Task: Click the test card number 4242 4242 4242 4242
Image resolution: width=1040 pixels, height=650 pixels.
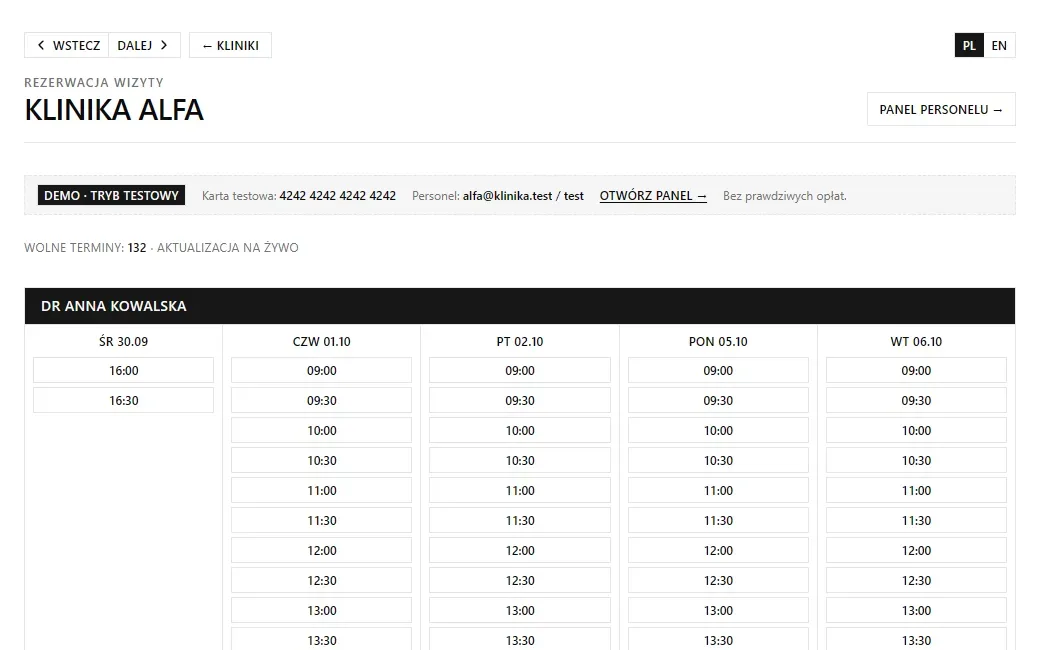Action: (338, 196)
